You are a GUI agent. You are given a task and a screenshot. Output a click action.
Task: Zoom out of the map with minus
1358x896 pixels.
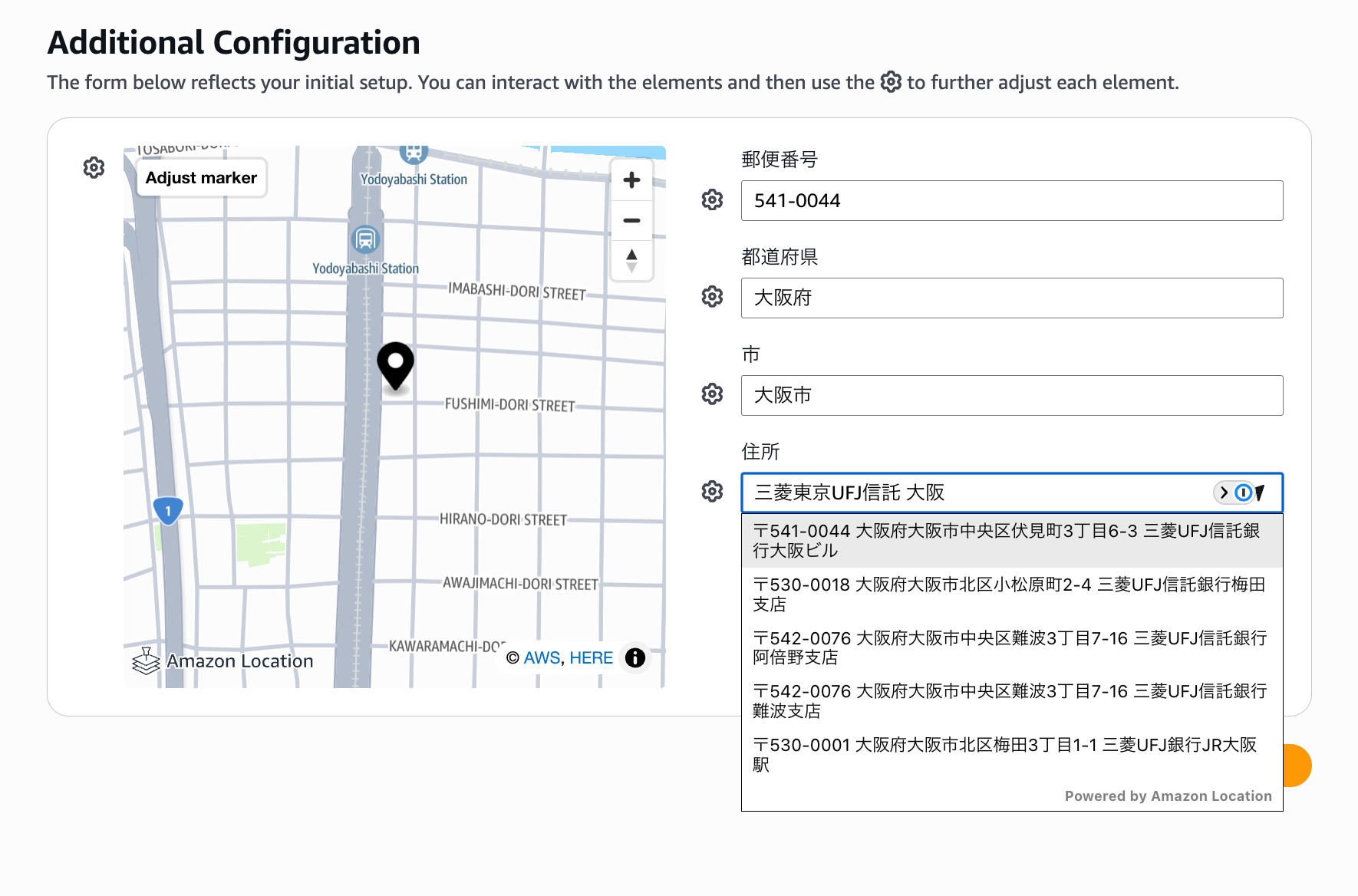[631, 221]
